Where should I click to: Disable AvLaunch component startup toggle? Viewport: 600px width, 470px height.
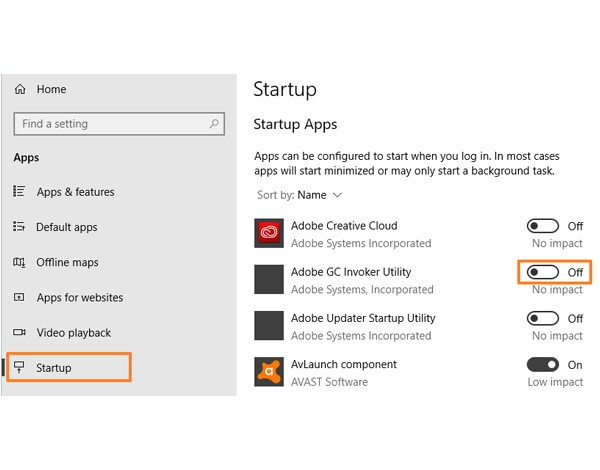[x=543, y=365]
